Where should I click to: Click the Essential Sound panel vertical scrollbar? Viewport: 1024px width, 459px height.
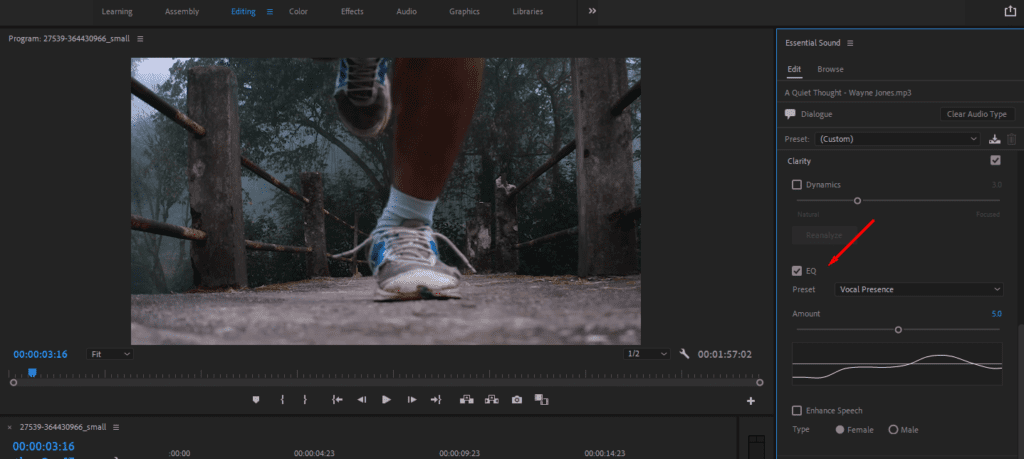[x=1019, y=390]
